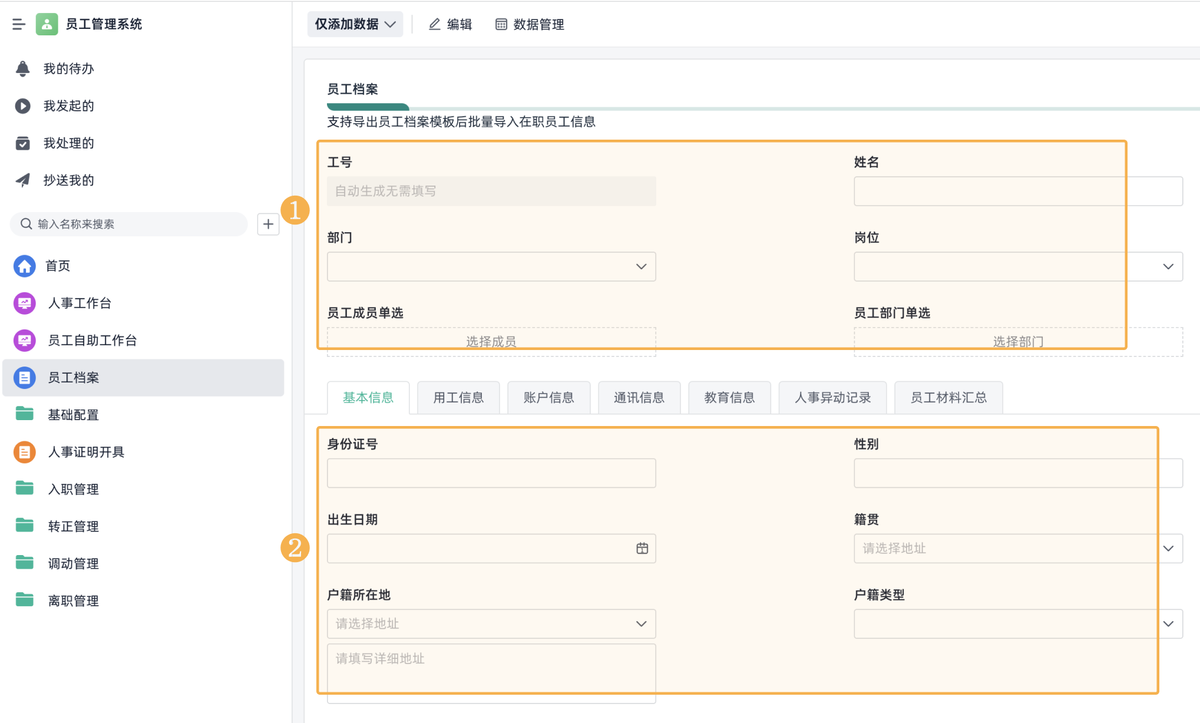Viewport: 1200px width, 723px height.
Task: Open 人事证明开具 in sidebar
Action: coord(85,452)
